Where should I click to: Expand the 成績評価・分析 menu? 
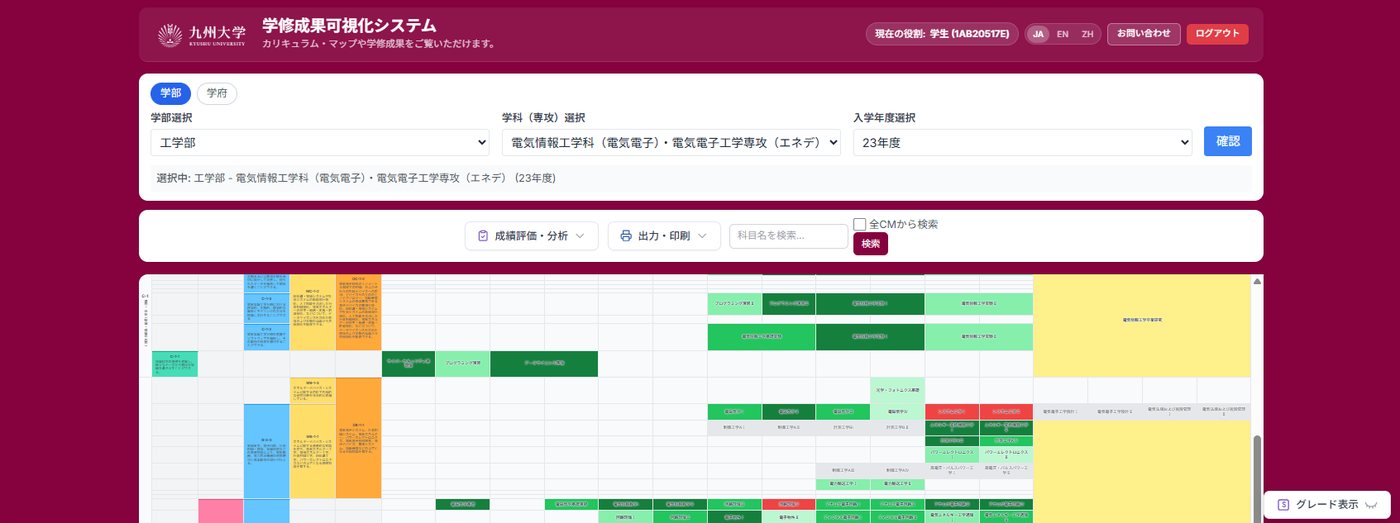pos(531,236)
